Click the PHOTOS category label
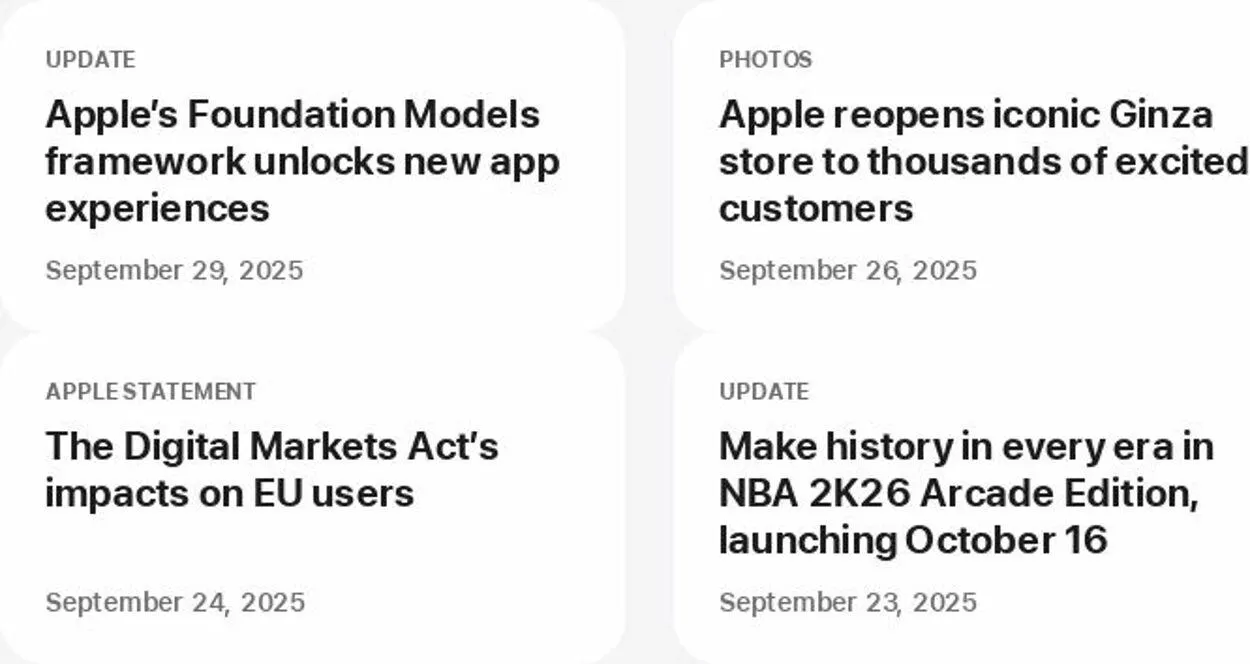Screen dimensions: 1250x664 click(765, 60)
